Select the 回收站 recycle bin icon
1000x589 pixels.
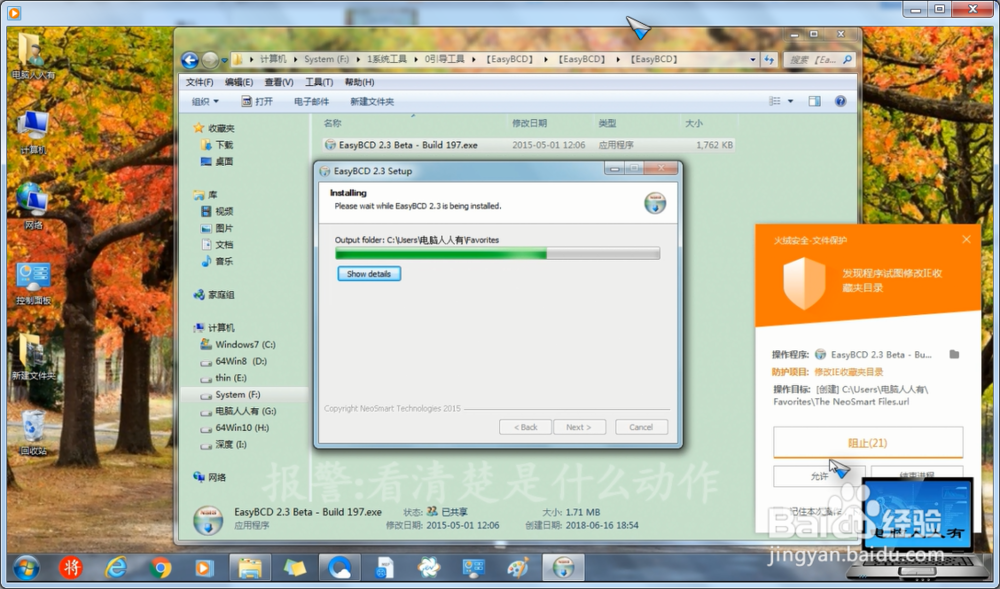(x=33, y=433)
